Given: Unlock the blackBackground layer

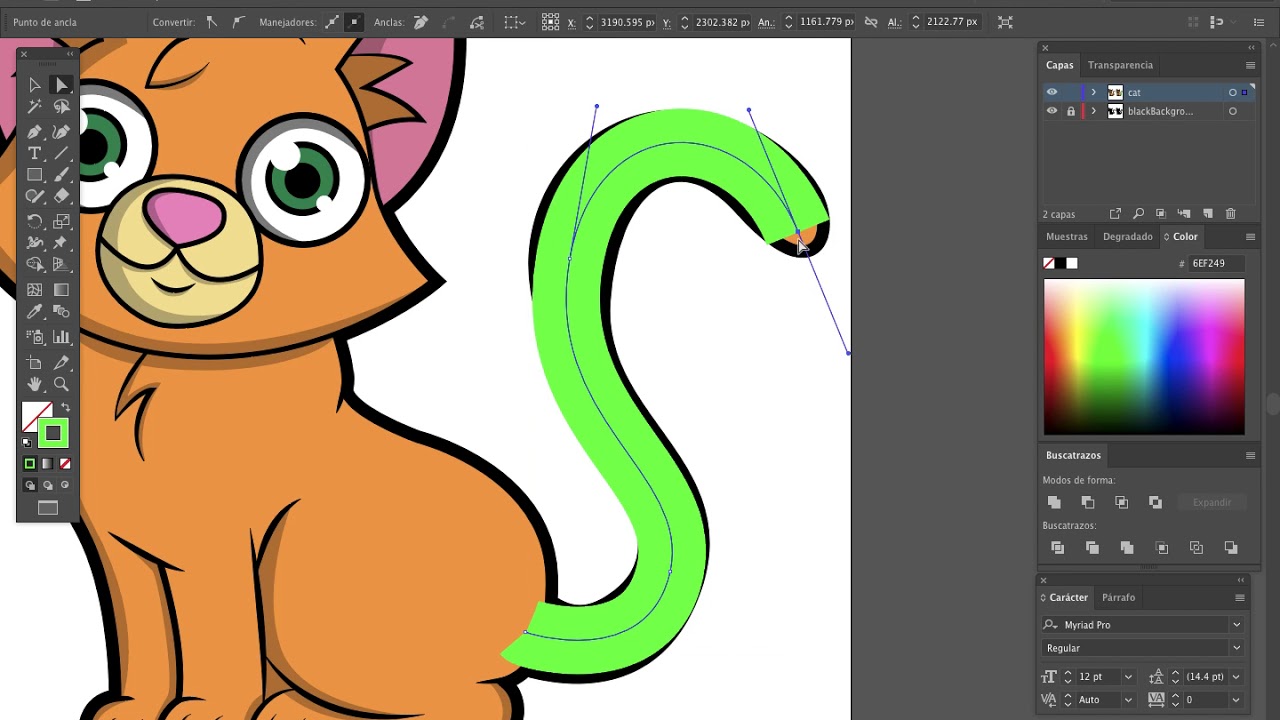Looking at the screenshot, I should pos(1070,111).
